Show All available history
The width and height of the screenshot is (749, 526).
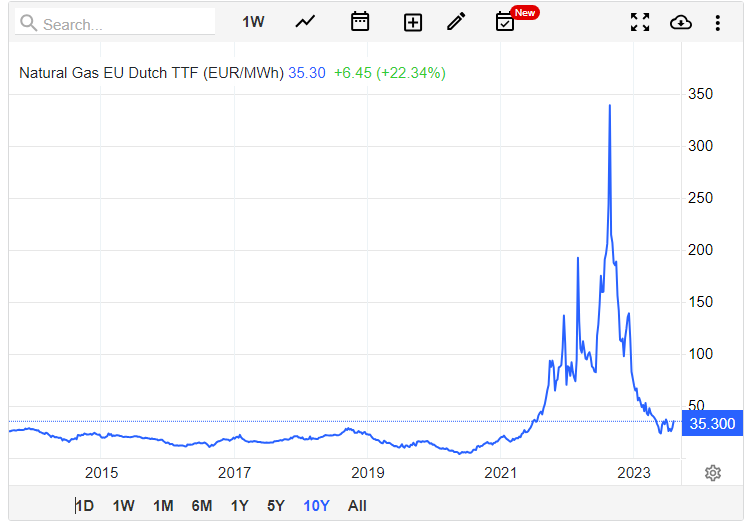357,505
